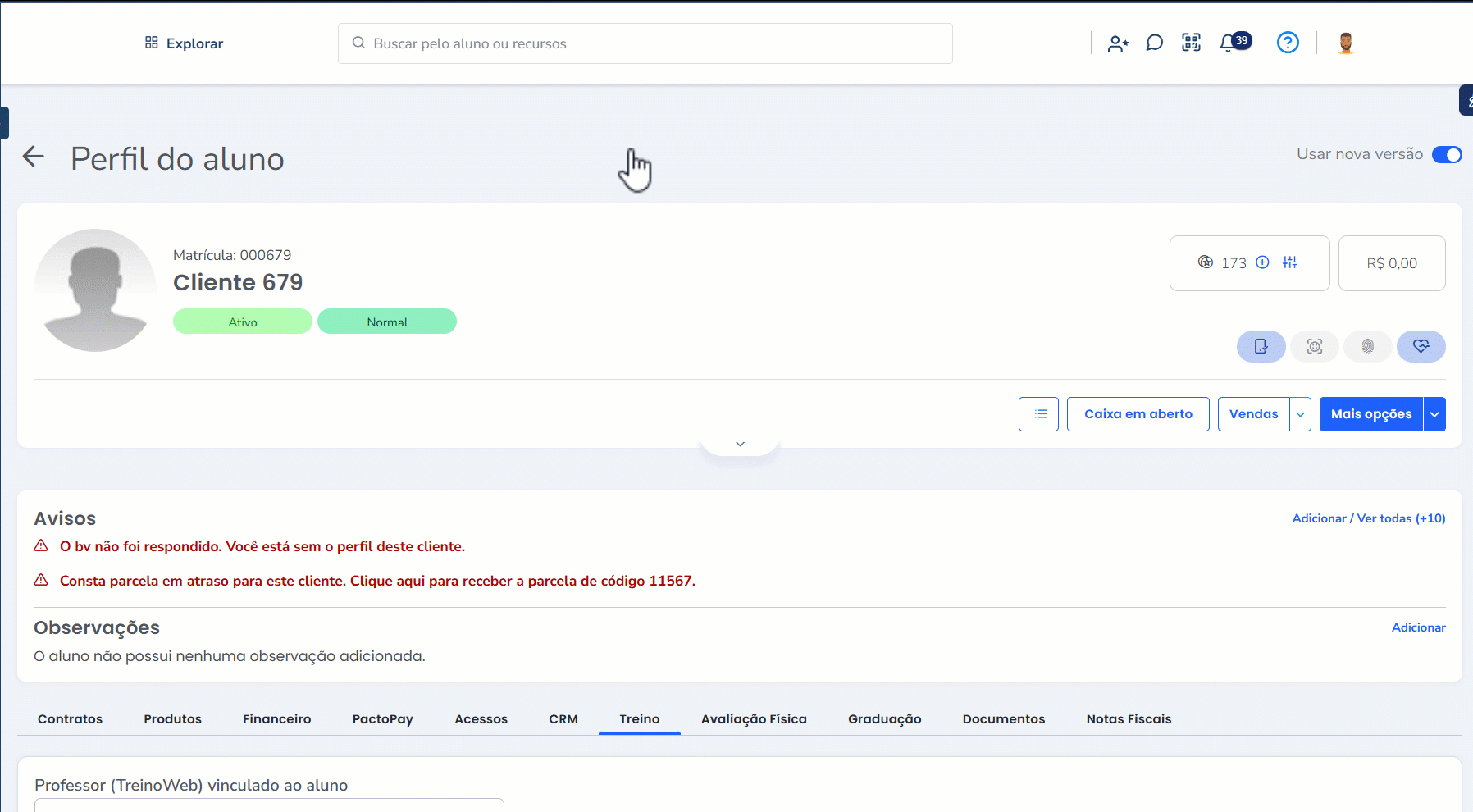Click Adicionar / Ver todas link
Image resolution: width=1473 pixels, height=812 pixels.
[x=1368, y=518]
